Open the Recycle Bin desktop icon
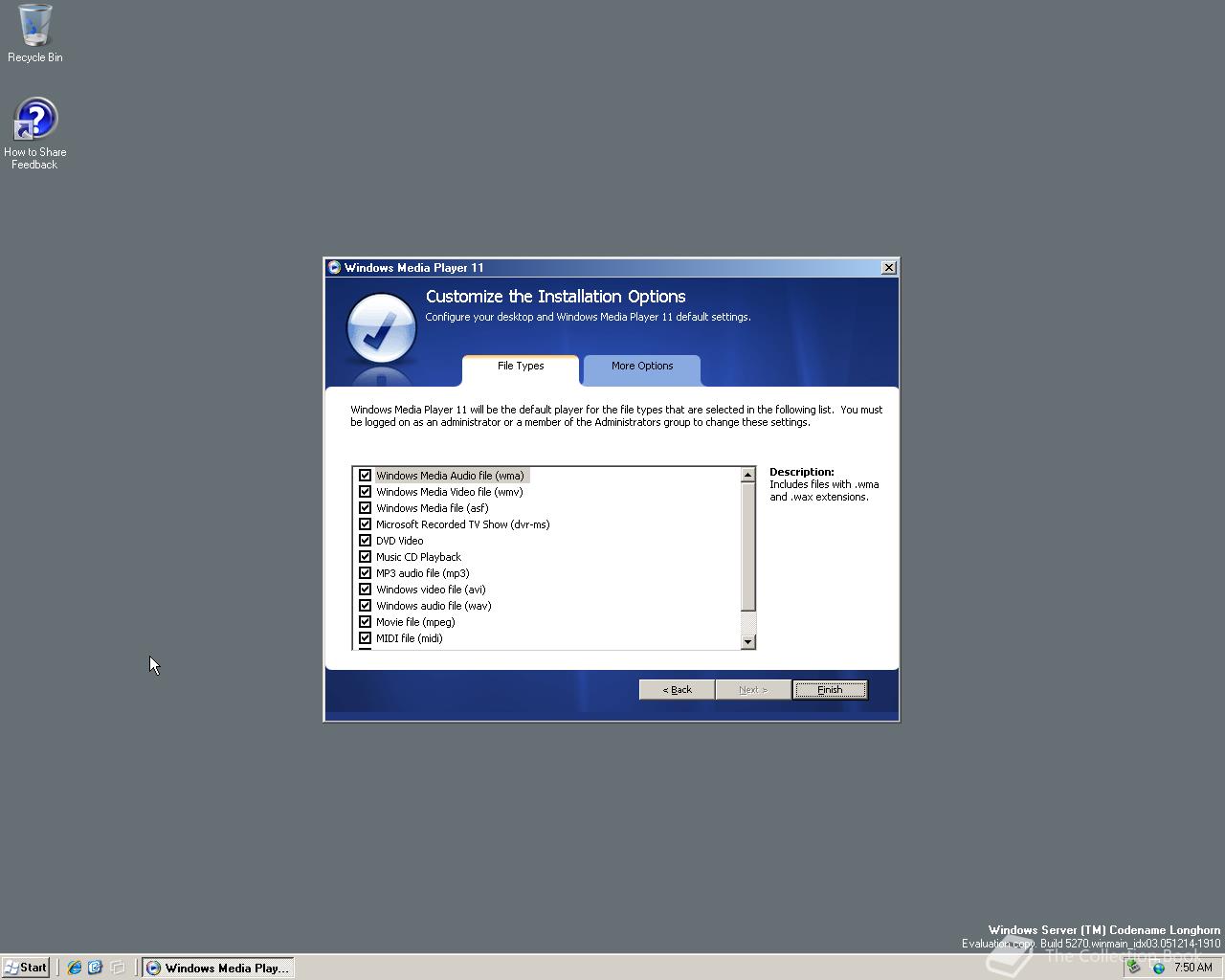The height and width of the screenshot is (980, 1225). [35, 33]
